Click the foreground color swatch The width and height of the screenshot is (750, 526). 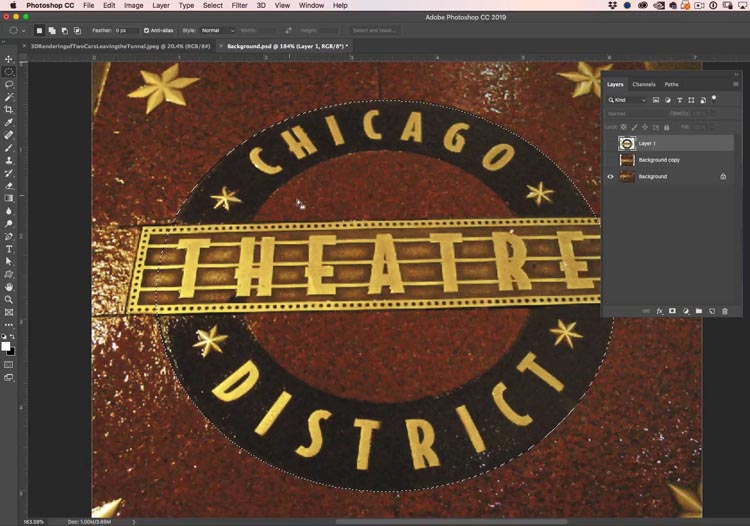(7, 346)
